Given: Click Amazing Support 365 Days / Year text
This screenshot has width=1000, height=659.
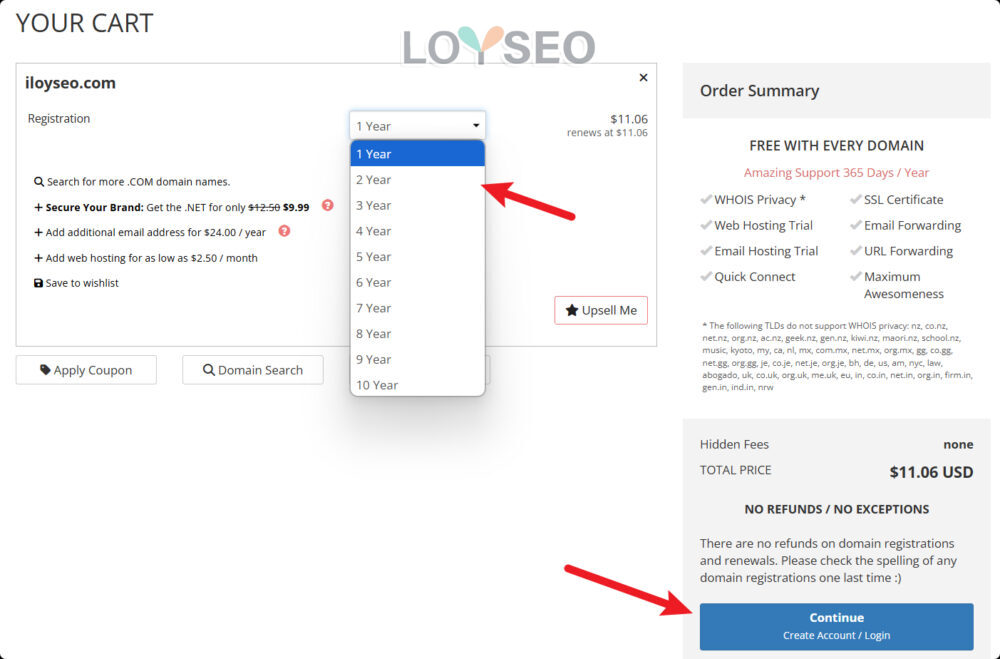Looking at the screenshot, I should (x=836, y=173).
